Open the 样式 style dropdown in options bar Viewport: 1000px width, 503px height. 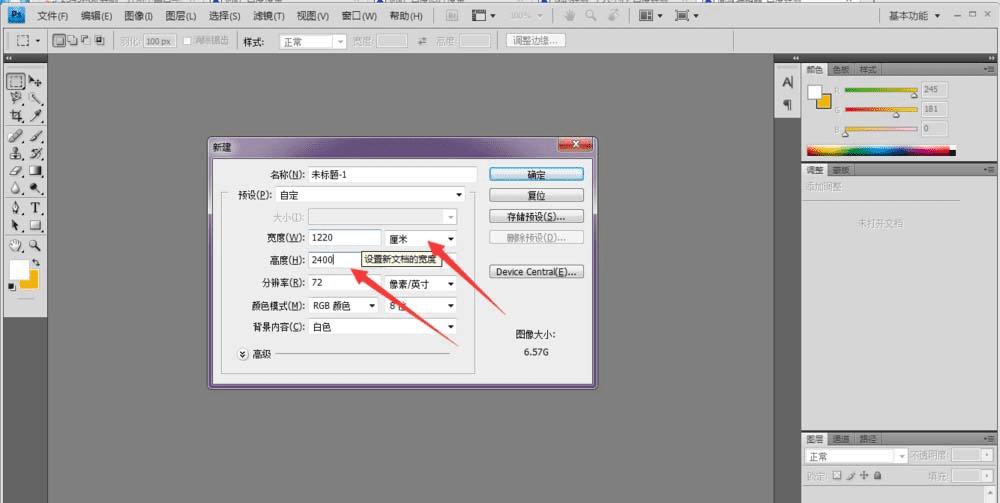[312, 41]
